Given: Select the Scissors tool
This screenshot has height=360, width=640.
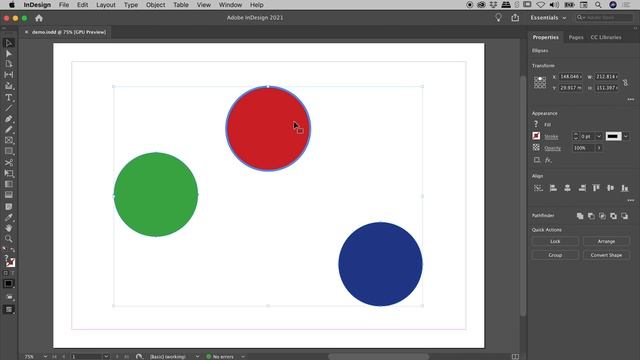Looking at the screenshot, I should 9,162.
